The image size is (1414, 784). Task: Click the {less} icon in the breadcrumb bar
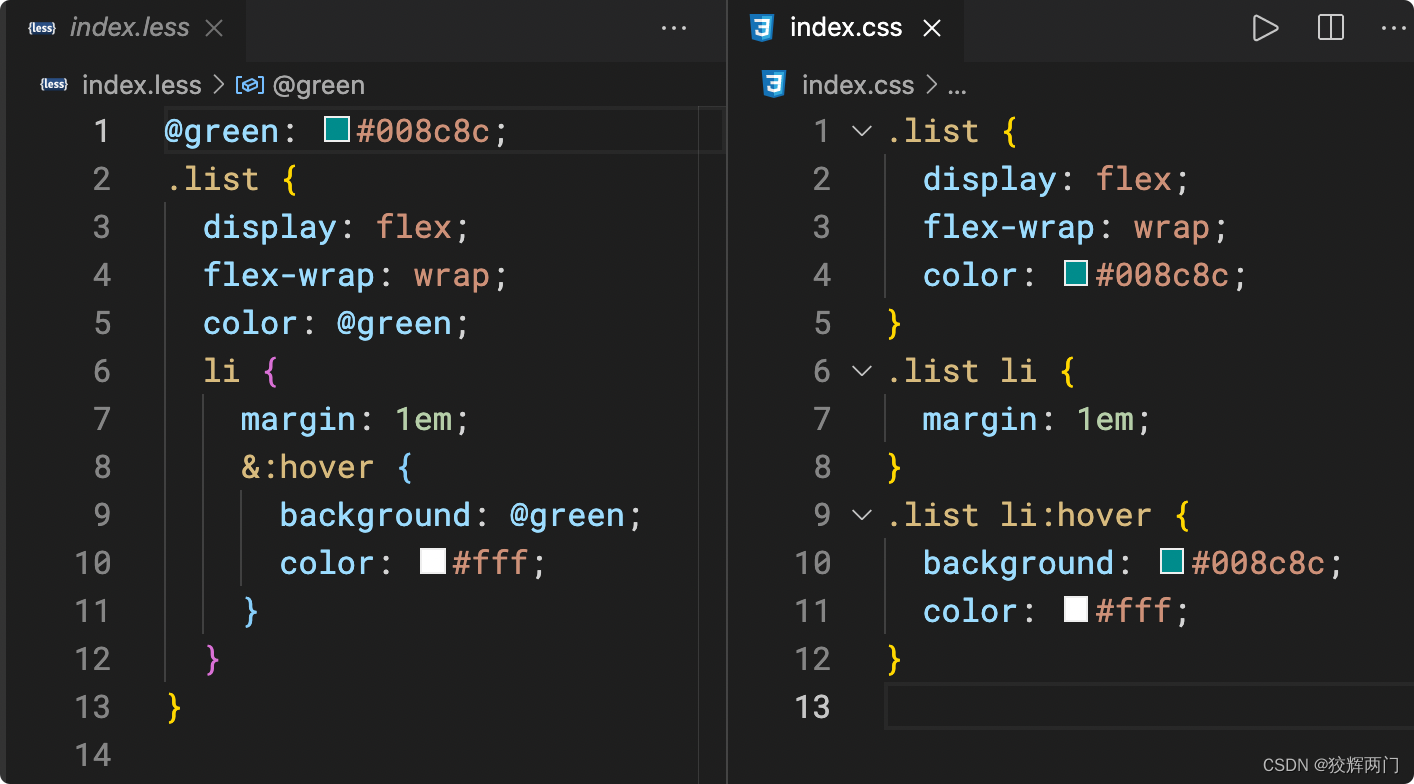tap(54, 84)
